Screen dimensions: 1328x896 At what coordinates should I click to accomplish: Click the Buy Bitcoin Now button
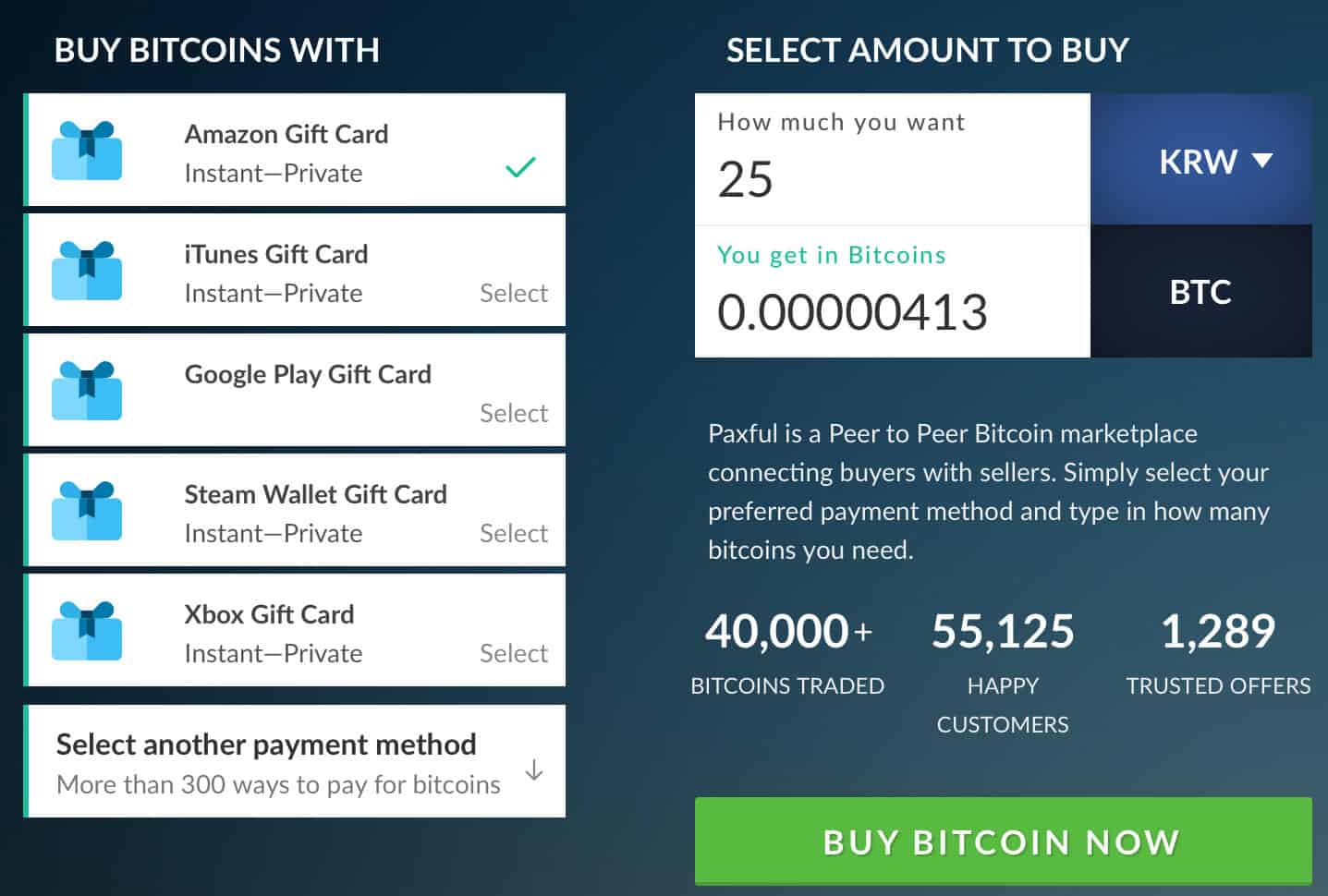[x=1004, y=842]
